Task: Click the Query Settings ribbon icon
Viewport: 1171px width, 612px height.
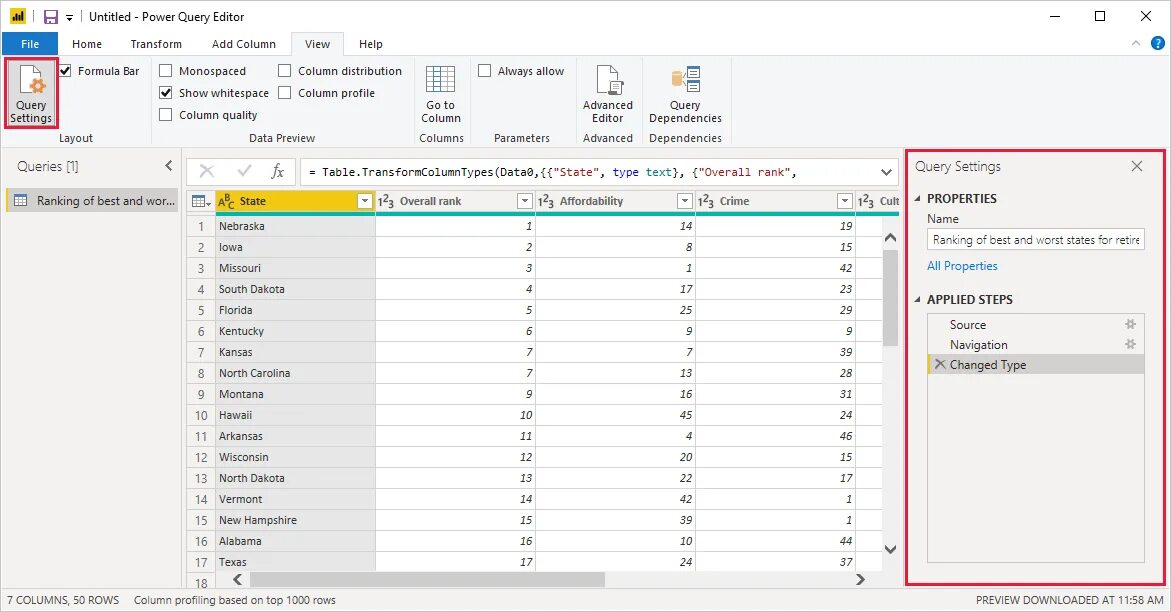Action: click(31, 94)
